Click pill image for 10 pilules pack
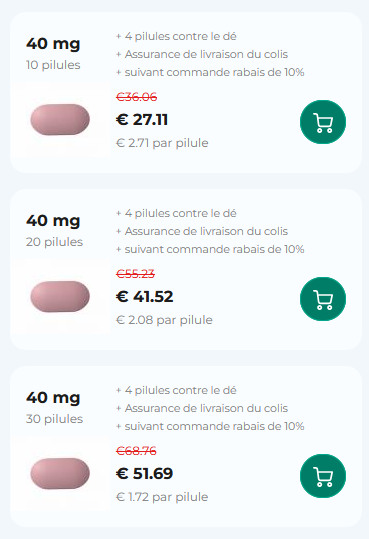This screenshot has height=539, width=369. [x=60, y=119]
